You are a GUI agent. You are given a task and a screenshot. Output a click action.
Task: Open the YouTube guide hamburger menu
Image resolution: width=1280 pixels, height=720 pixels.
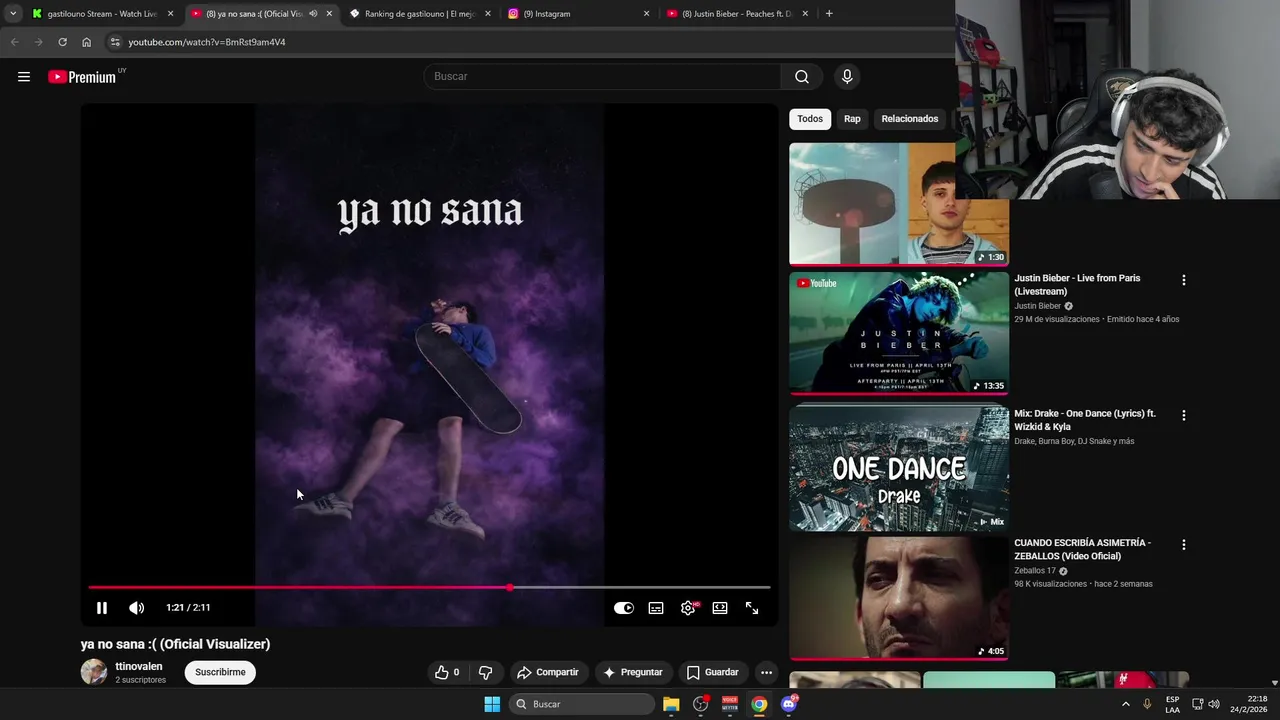[x=24, y=77]
